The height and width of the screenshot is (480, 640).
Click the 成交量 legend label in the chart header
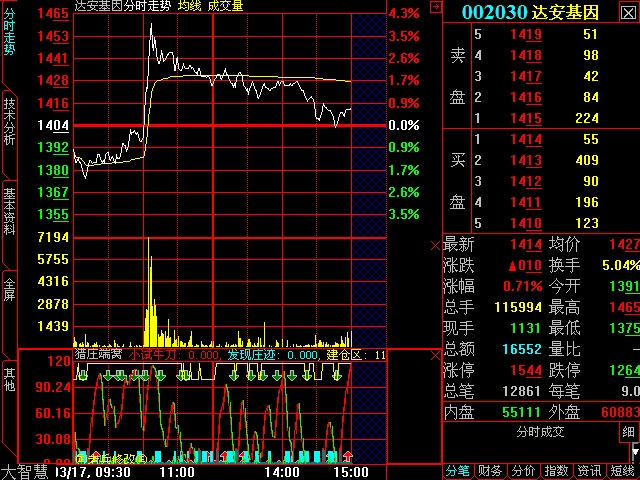[x=225, y=6]
